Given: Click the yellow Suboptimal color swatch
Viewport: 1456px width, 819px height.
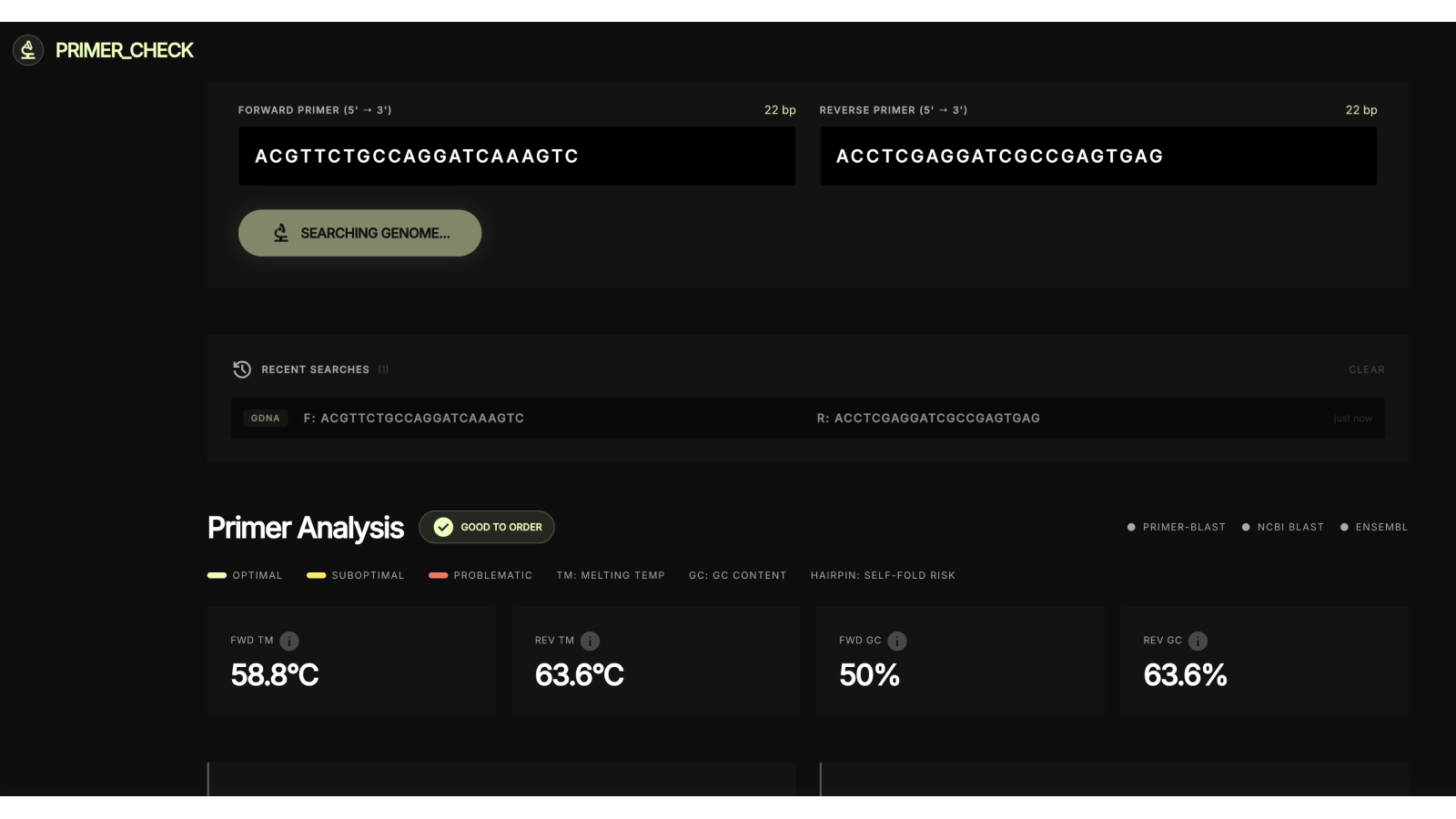Looking at the screenshot, I should click(x=314, y=575).
